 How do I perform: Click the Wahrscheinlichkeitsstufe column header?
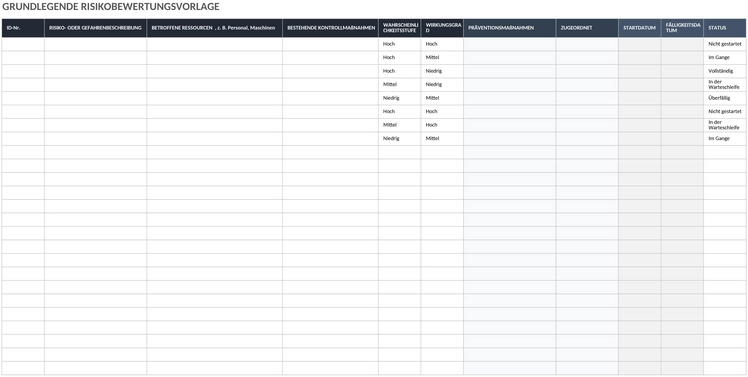pyautogui.click(x=400, y=28)
